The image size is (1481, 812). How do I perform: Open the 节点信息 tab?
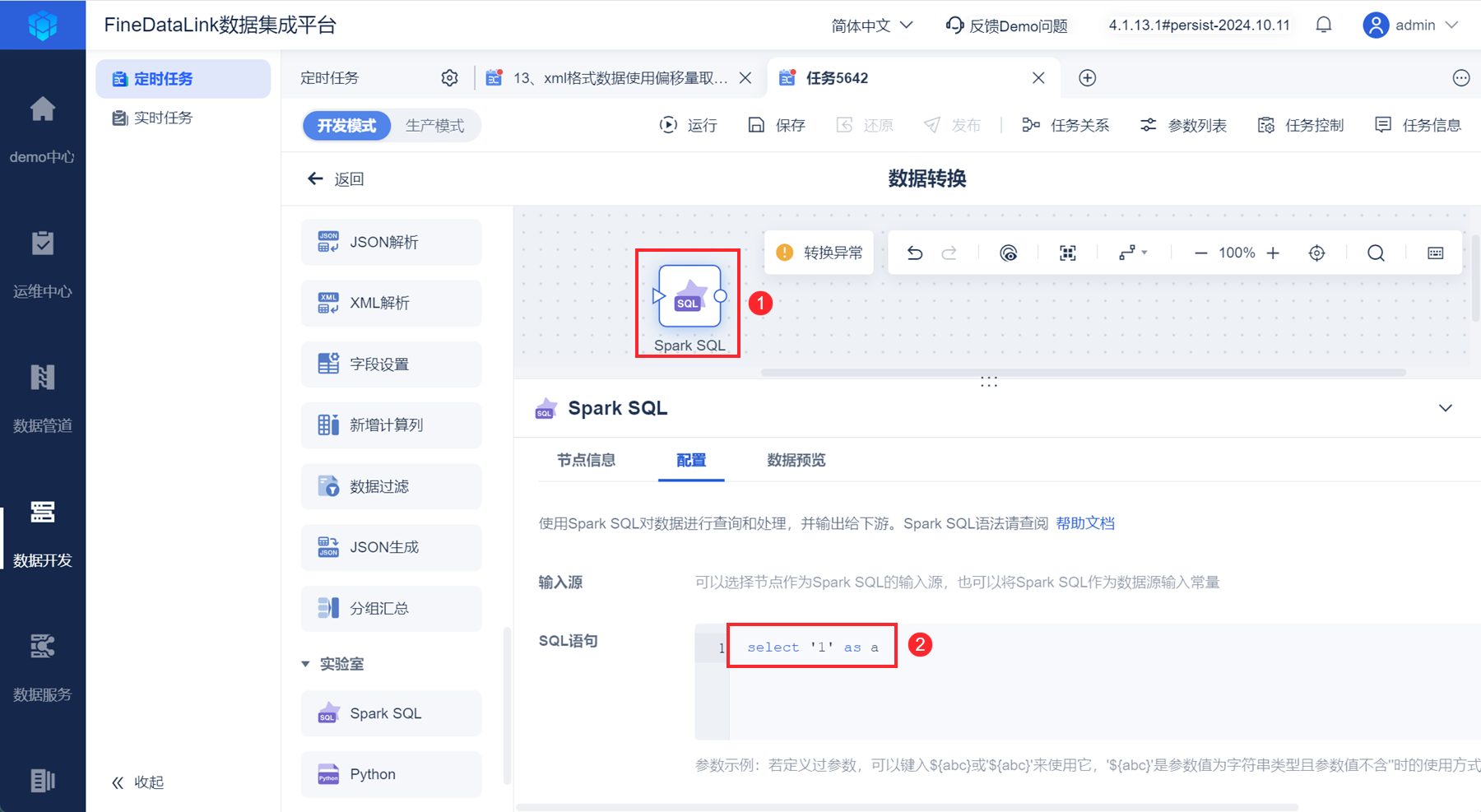click(x=586, y=461)
